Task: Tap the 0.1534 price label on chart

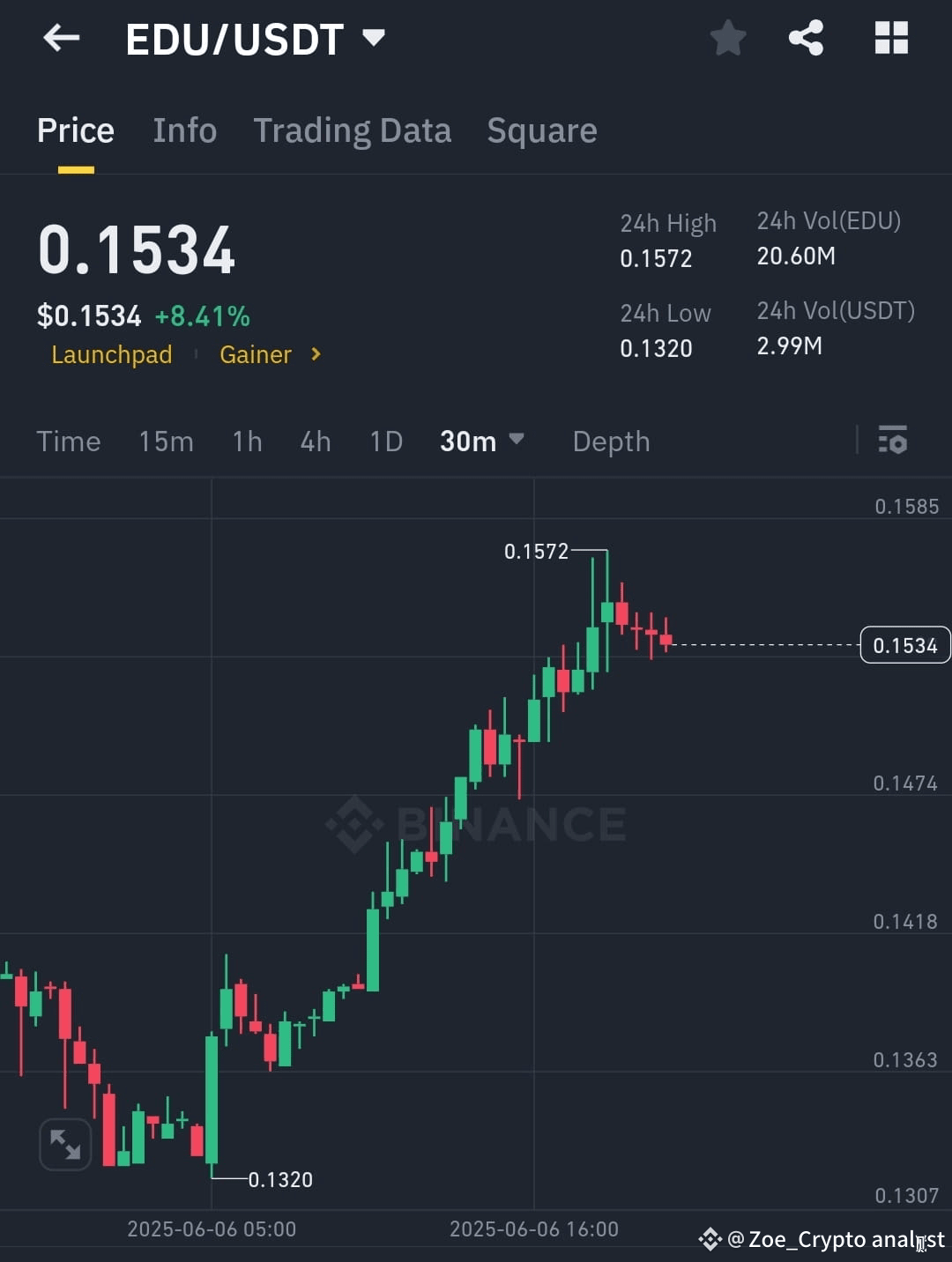Action: pos(904,644)
